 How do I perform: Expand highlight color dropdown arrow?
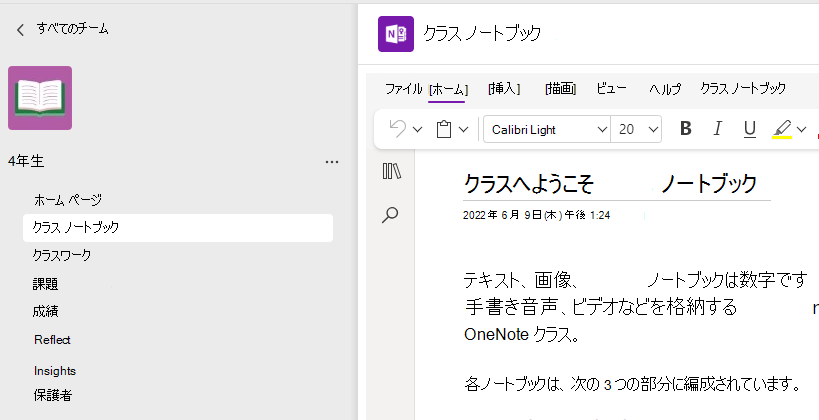(801, 130)
